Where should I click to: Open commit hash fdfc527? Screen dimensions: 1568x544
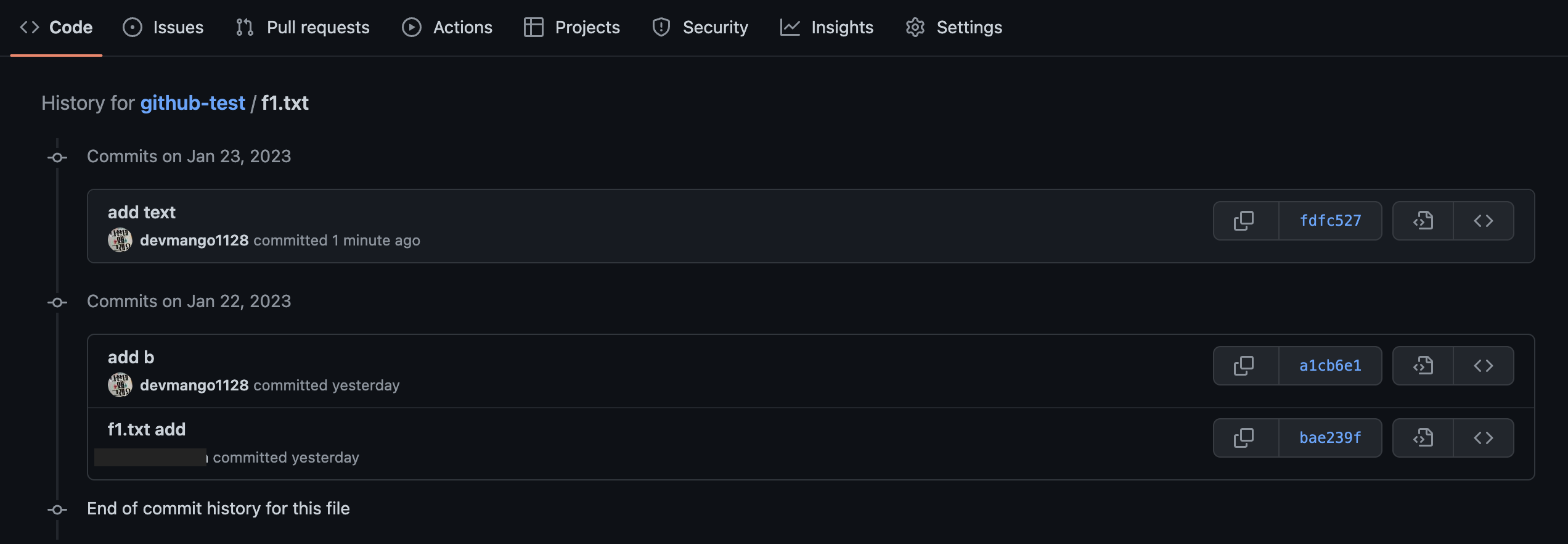1331,221
